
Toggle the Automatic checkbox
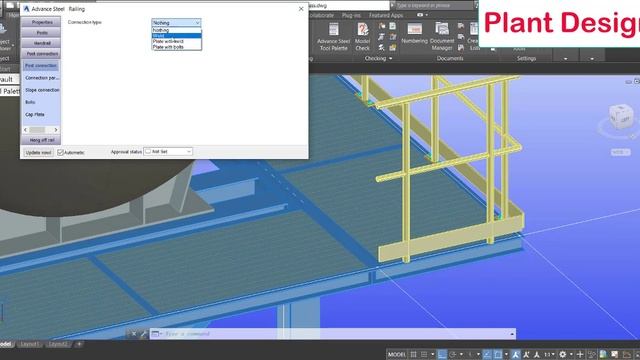[x=60, y=153]
